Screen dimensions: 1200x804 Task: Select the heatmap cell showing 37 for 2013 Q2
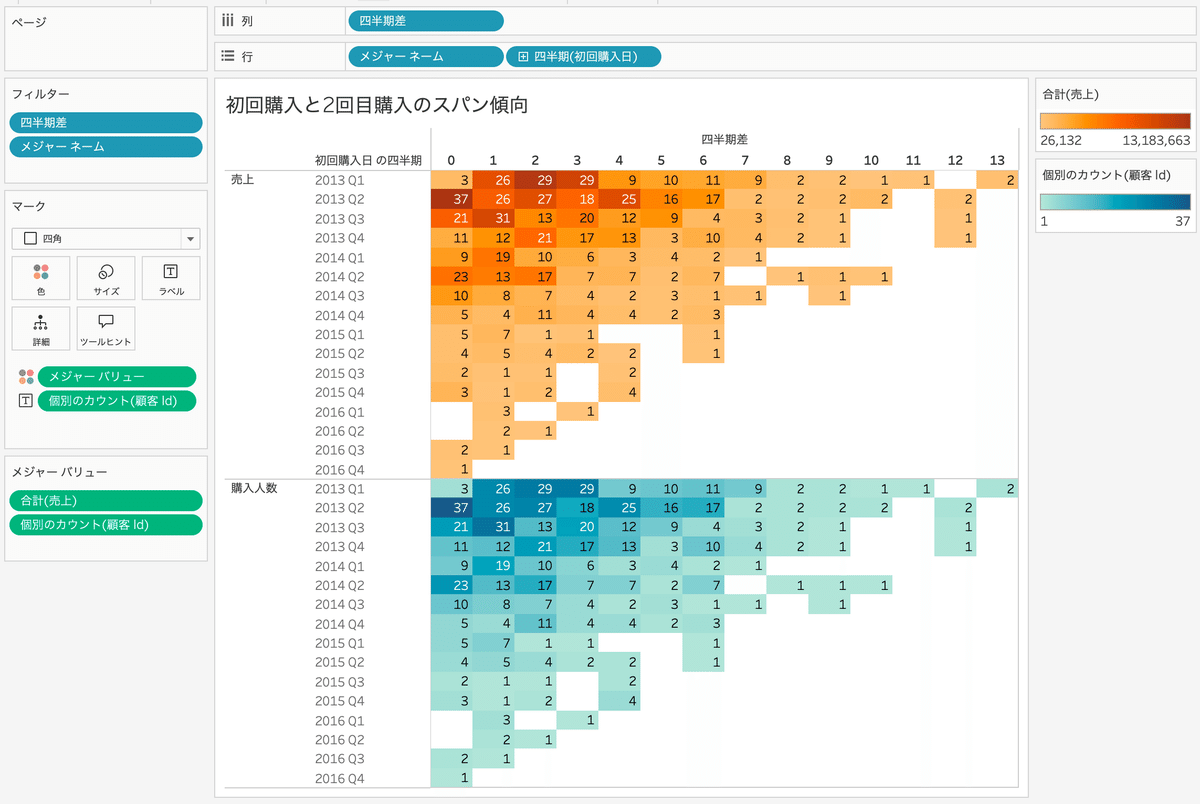[454, 199]
